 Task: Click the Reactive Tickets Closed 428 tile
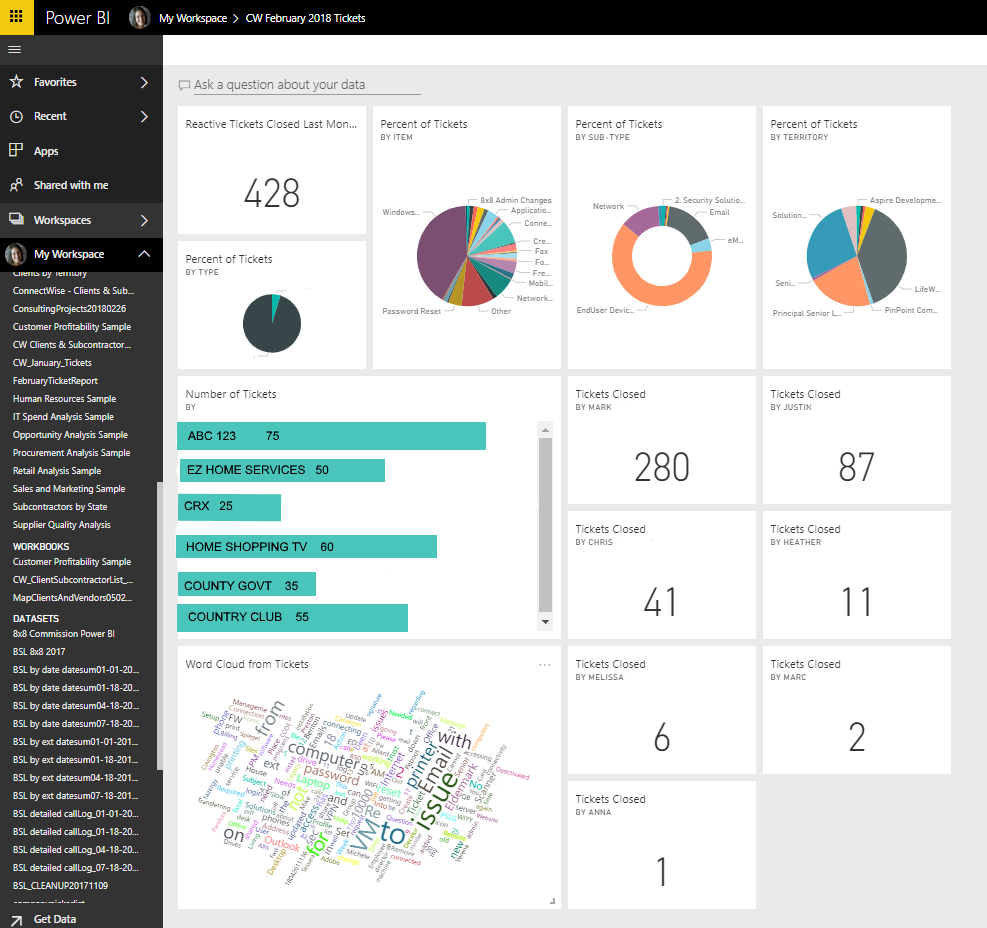272,170
